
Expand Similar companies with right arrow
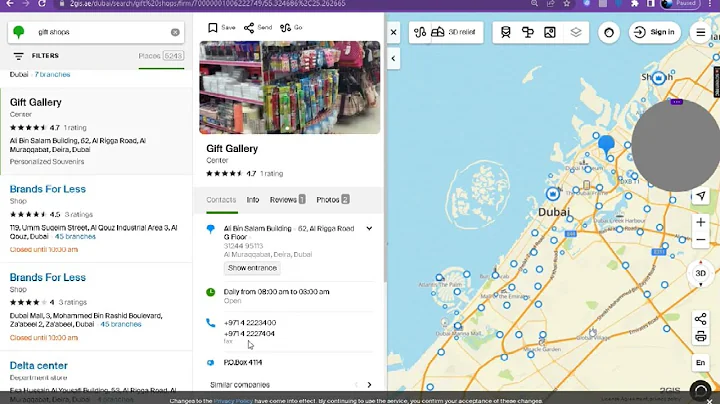(369, 385)
